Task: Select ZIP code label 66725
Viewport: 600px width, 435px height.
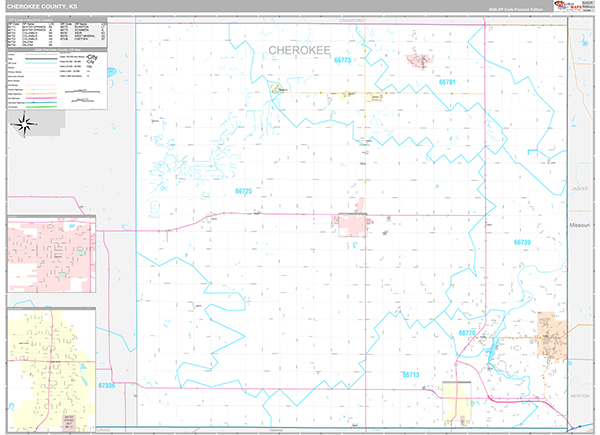Action: click(x=243, y=191)
